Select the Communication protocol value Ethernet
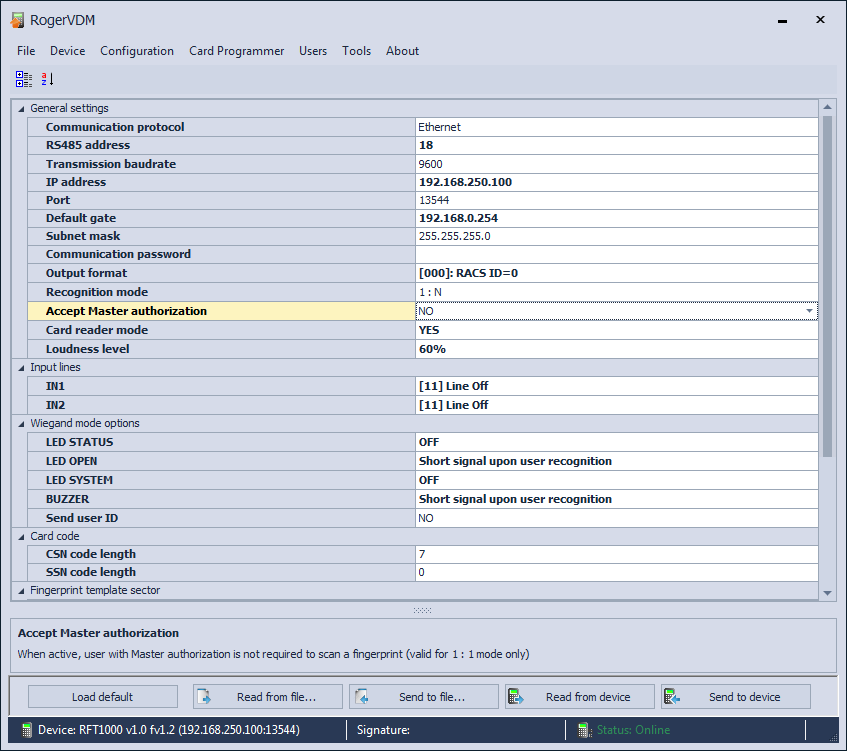This screenshot has height=751, width=847. pyautogui.click(x=617, y=127)
